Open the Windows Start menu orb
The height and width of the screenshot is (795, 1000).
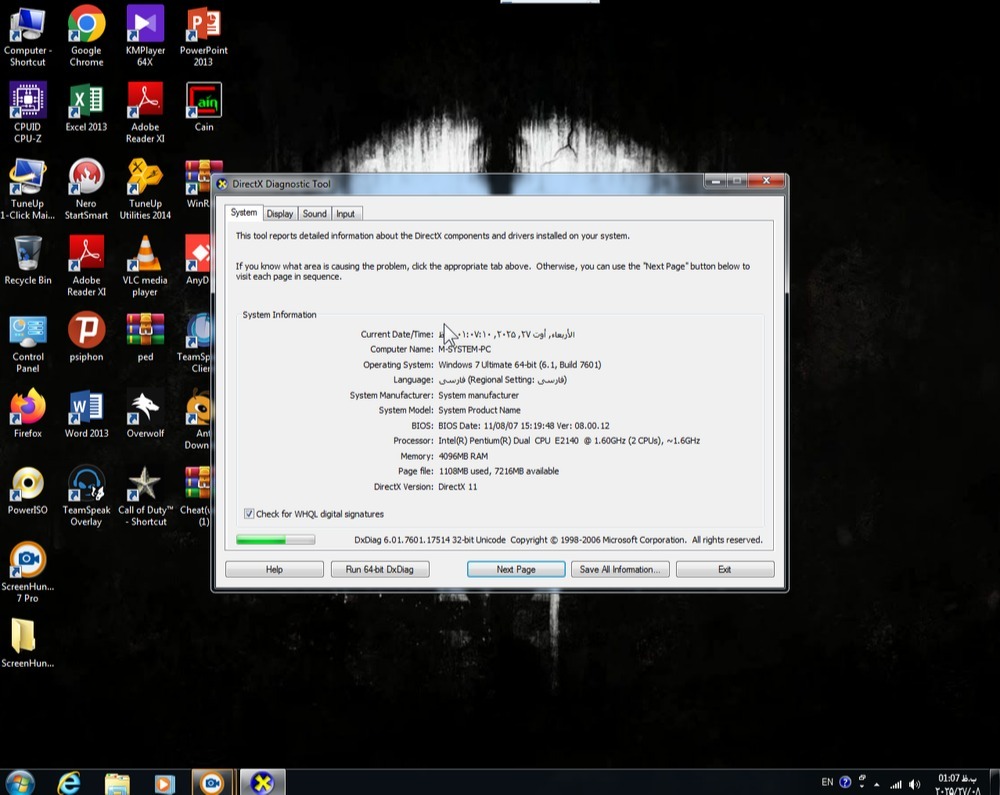[x=19, y=782]
